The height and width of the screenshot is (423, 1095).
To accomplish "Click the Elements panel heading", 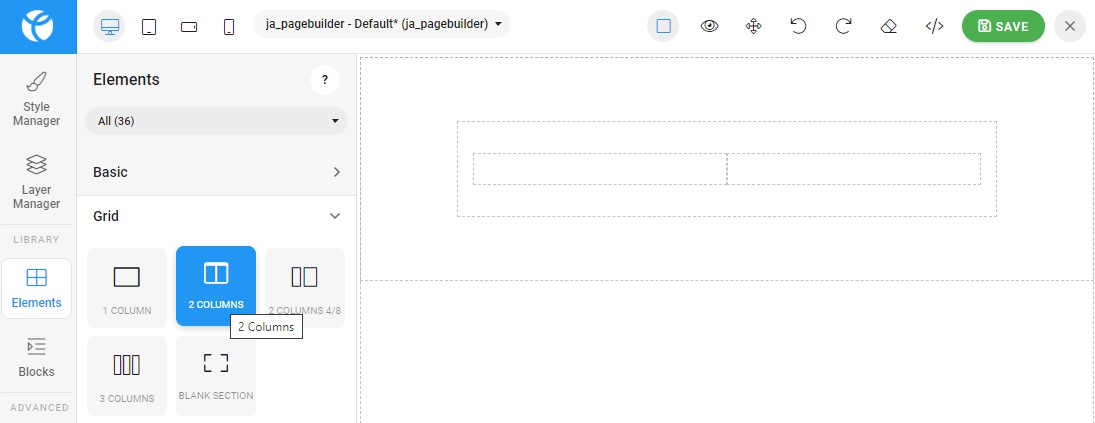I will (126, 80).
